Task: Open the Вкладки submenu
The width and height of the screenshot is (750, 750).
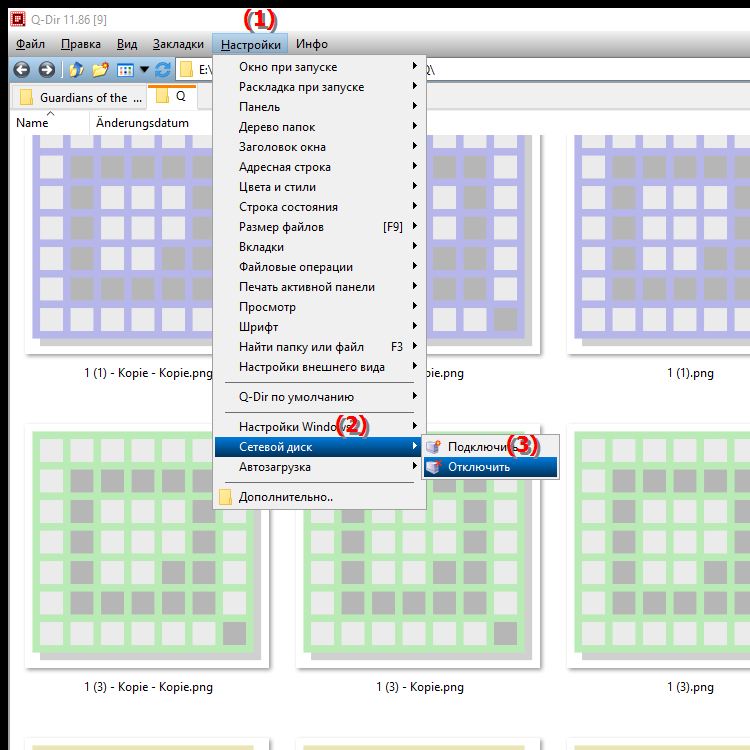Action: 320,247
